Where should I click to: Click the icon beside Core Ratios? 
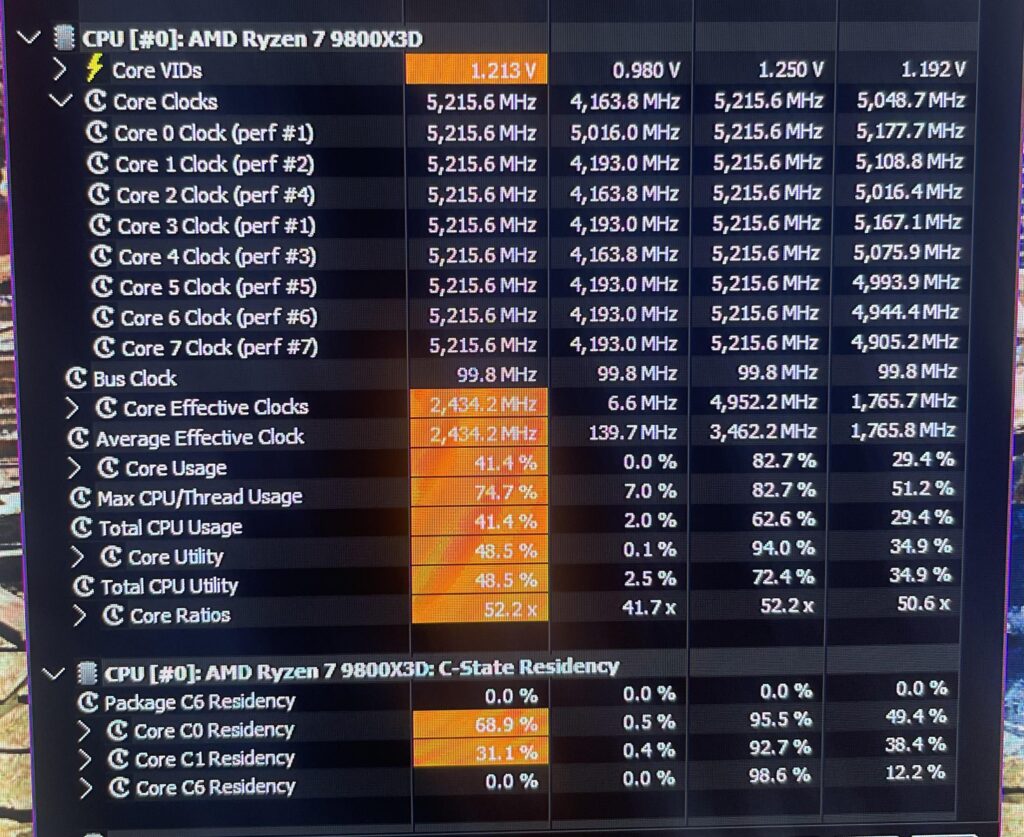(114, 614)
